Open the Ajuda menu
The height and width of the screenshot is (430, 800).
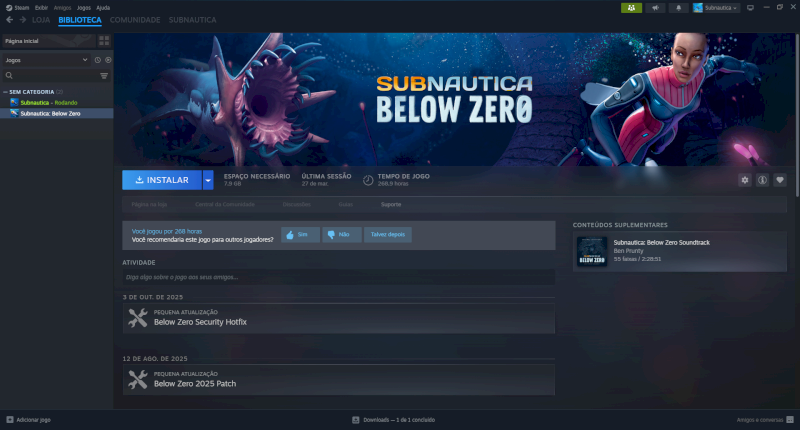pyautogui.click(x=103, y=8)
